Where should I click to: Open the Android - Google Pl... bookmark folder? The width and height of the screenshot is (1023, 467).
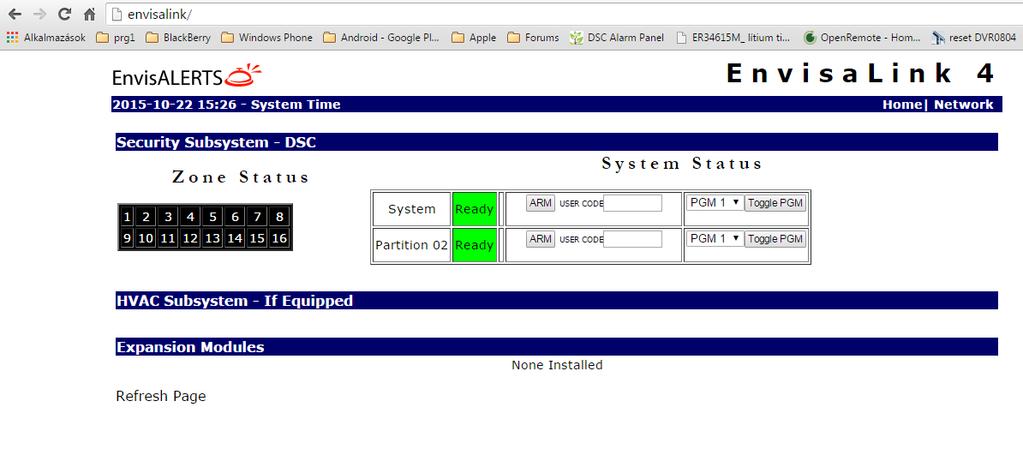(x=381, y=38)
